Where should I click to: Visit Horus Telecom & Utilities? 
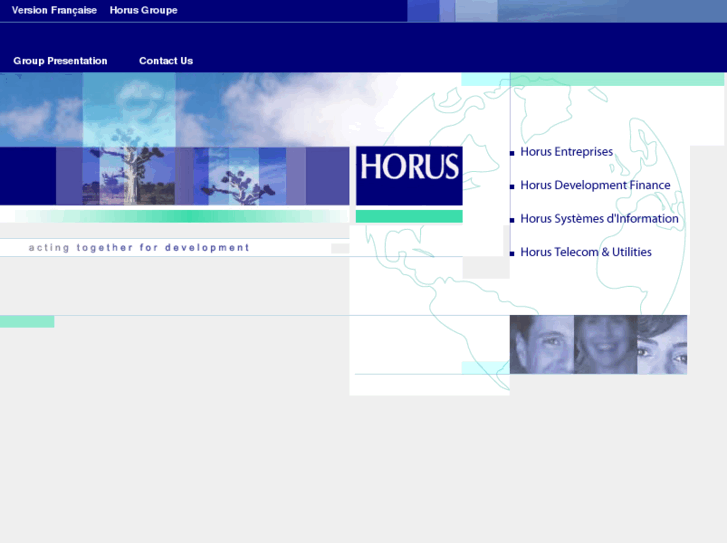click(x=586, y=252)
